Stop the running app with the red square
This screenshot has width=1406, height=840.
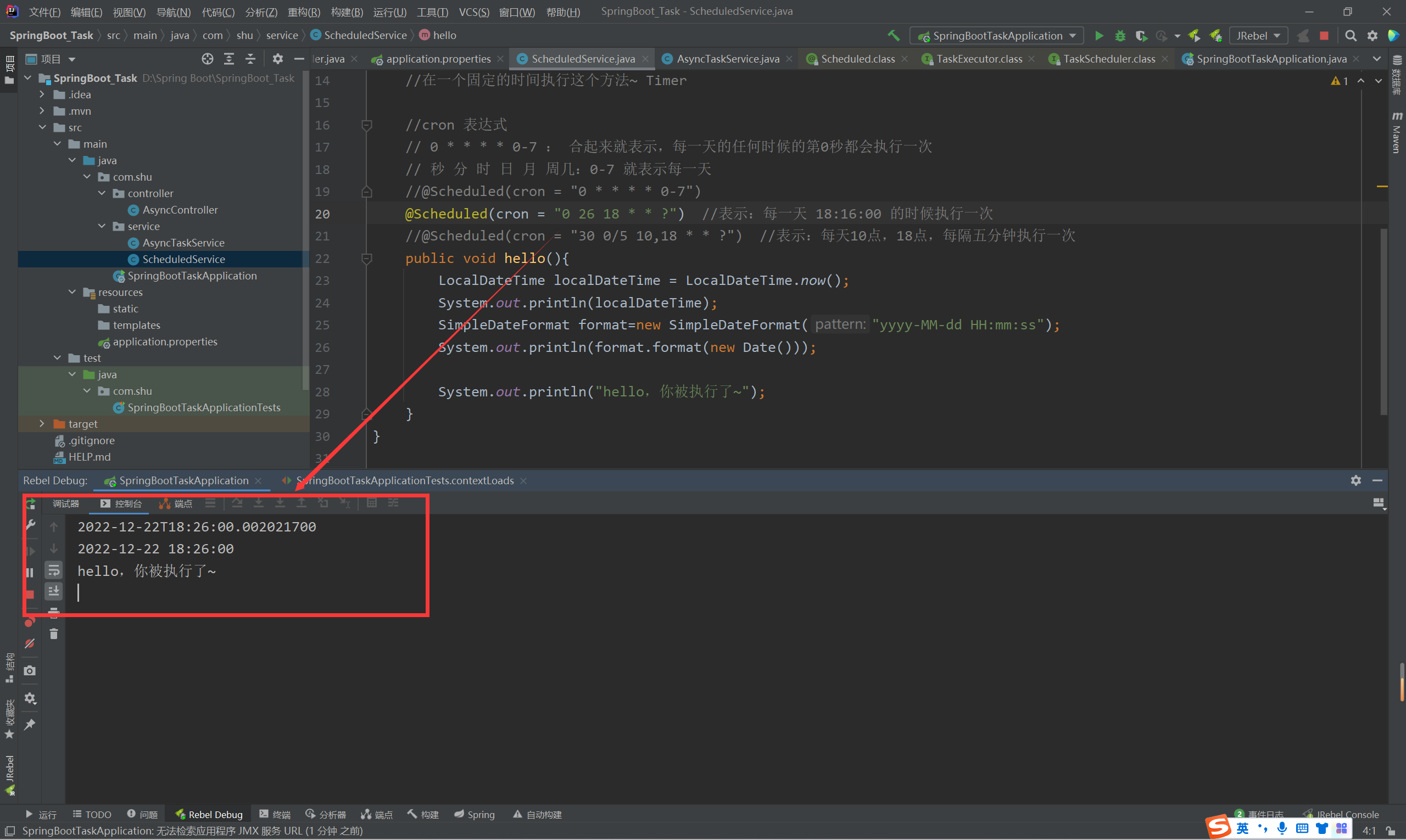1323,36
